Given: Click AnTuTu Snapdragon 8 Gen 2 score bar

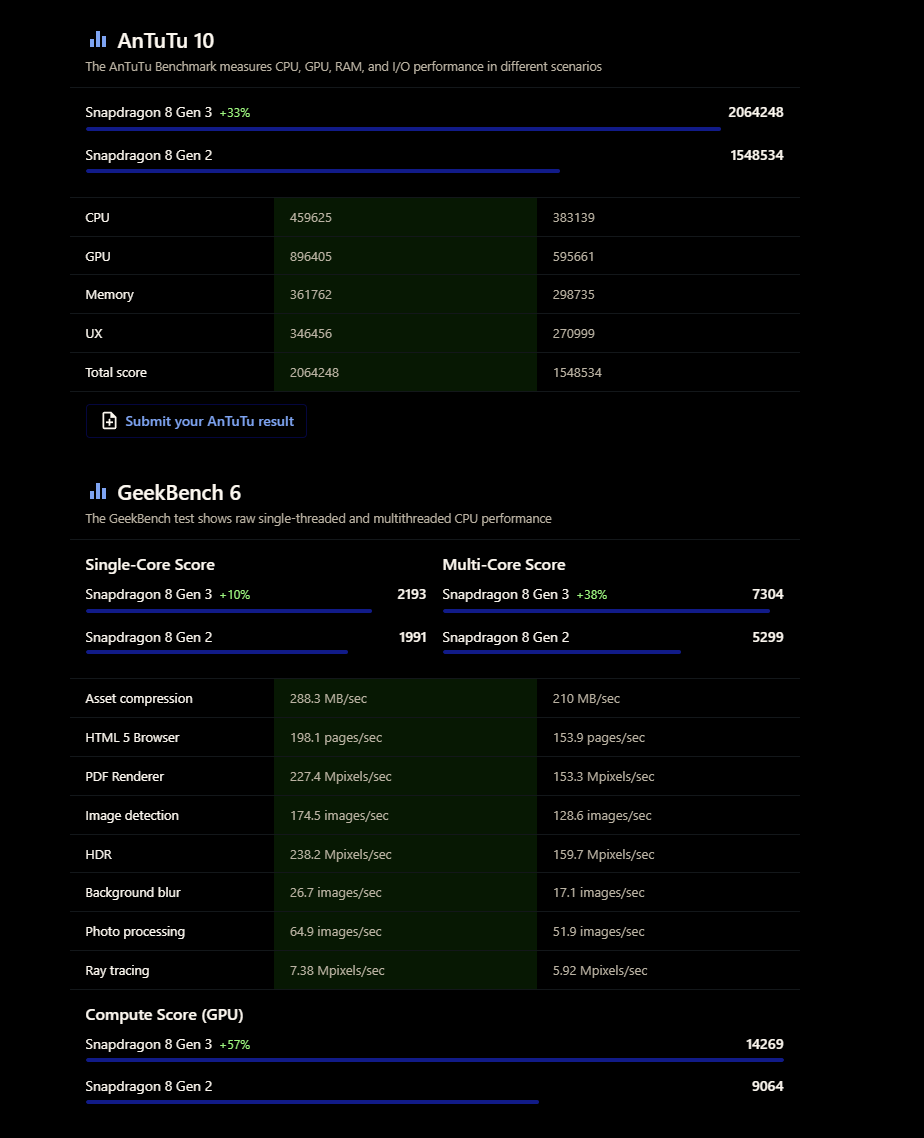Looking at the screenshot, I should (x=323, y=171).
